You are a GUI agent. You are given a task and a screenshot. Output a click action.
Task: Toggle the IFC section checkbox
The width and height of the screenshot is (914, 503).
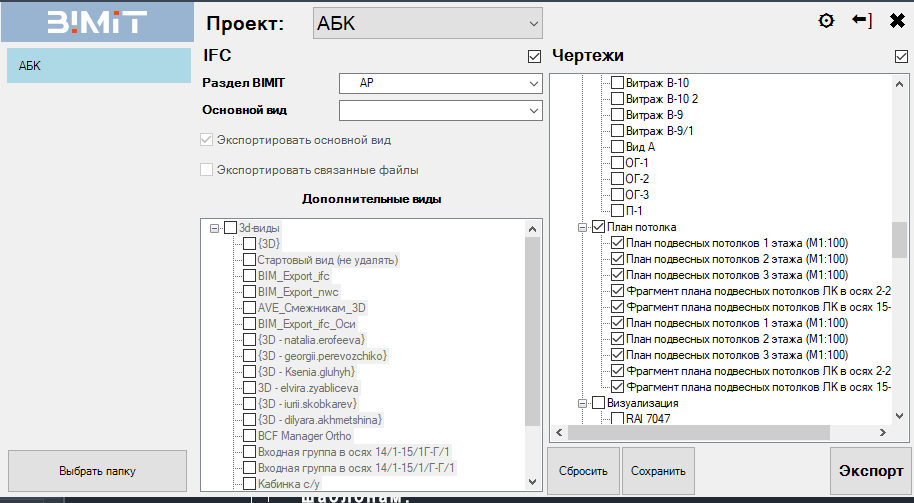tap(534, 56)
